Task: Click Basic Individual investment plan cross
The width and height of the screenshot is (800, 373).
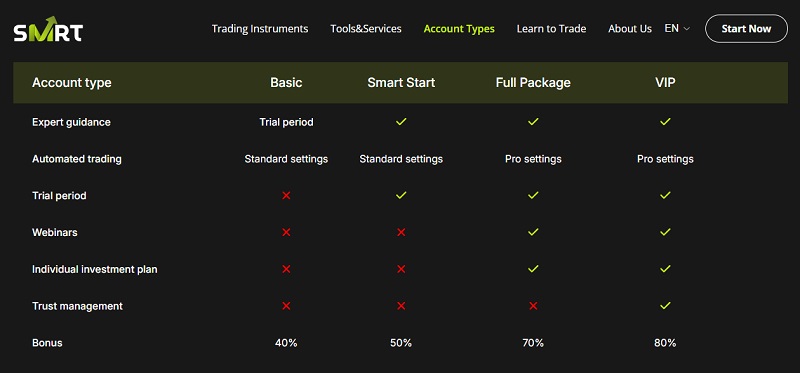Action: 286,269
